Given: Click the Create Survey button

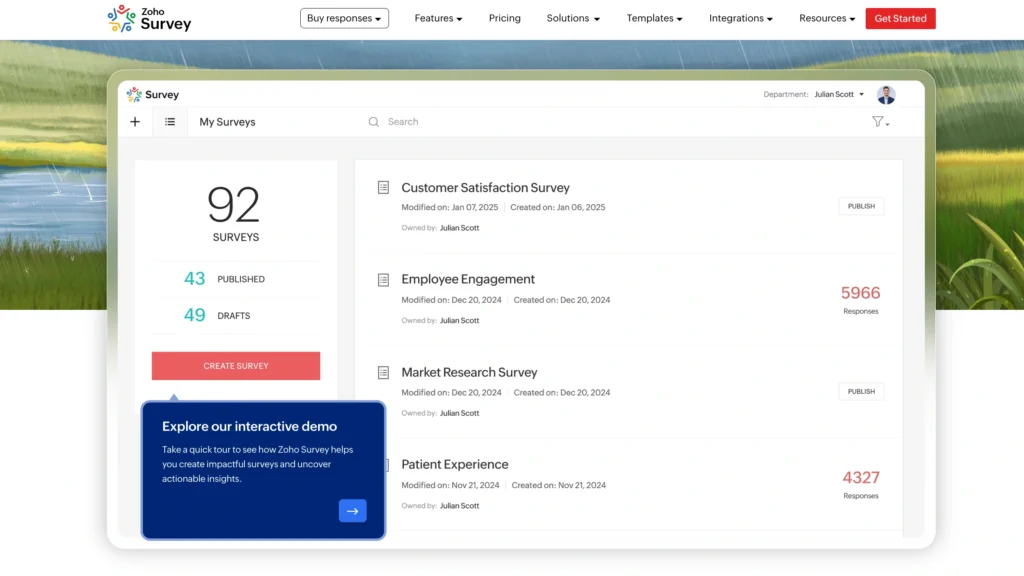Looking at the screenshot, I should click(x=236, y=366).
